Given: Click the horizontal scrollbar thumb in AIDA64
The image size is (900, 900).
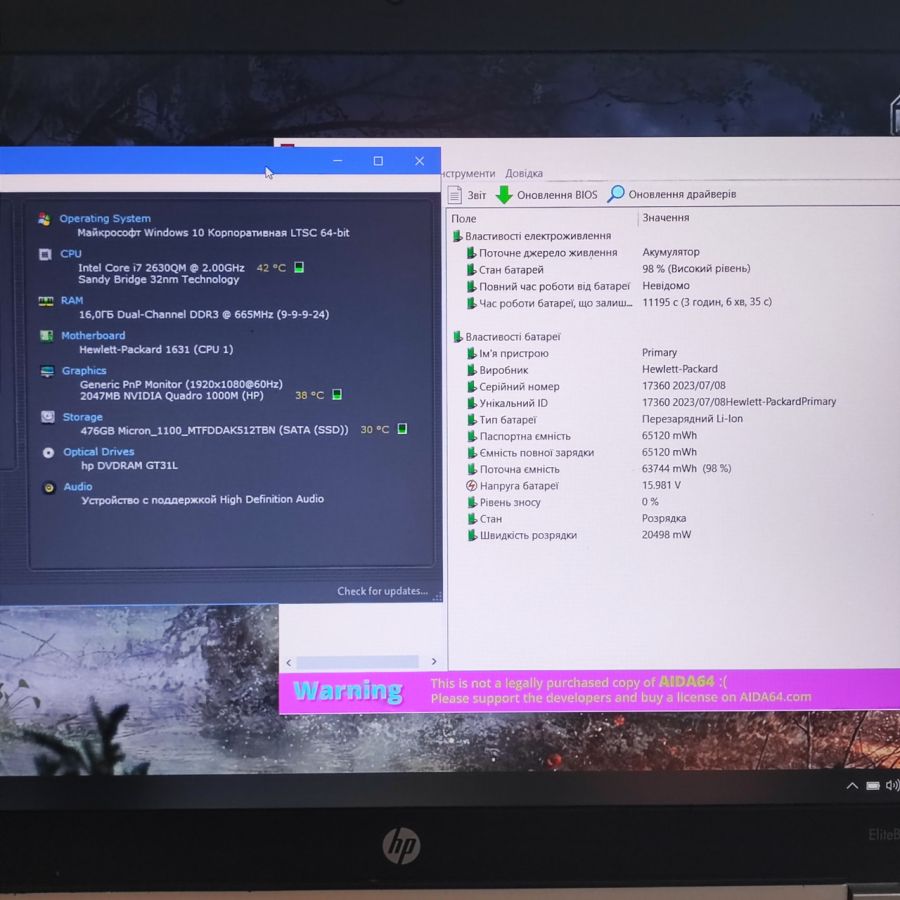Looking at the screenshot, I should 357,662.
